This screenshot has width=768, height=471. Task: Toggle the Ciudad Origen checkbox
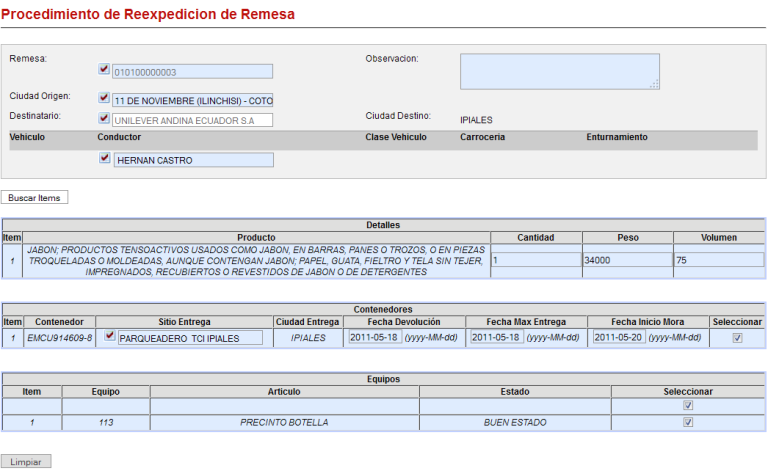click(x=104, y=98)
